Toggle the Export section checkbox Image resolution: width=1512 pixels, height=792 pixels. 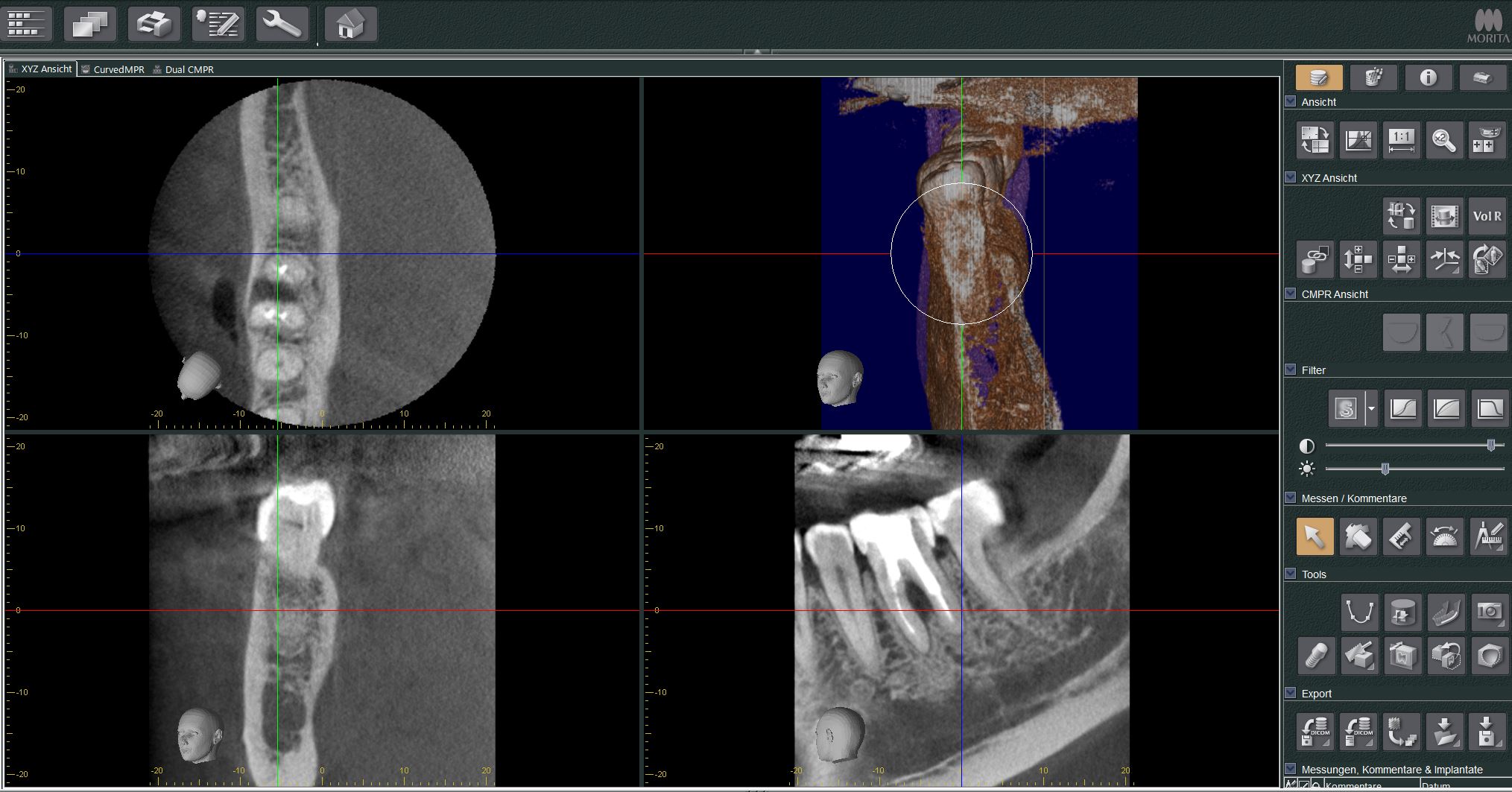(x=1291, y=693)
